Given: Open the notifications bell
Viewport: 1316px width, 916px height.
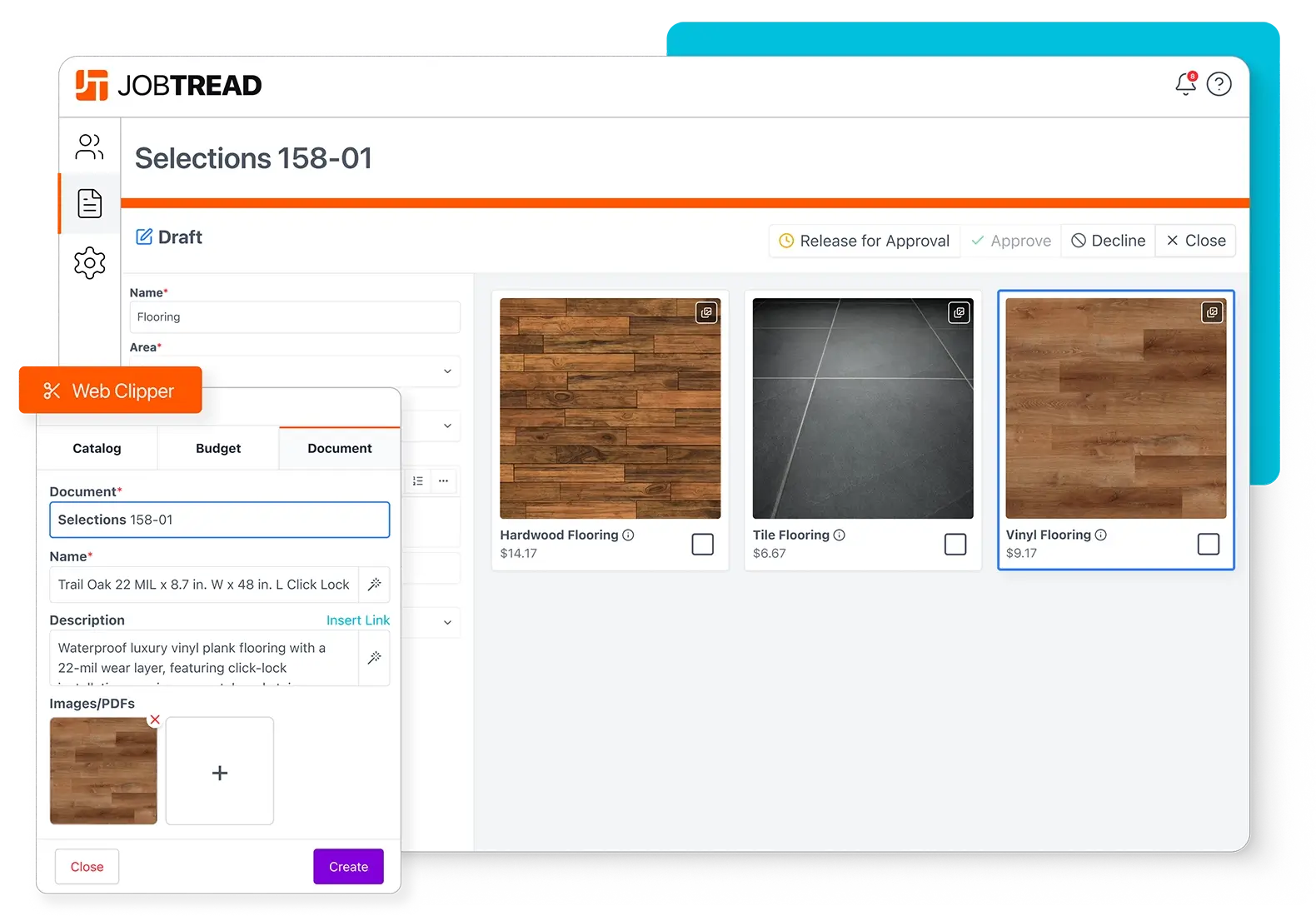Looking at the screenshot, I should pos(1186,83).
